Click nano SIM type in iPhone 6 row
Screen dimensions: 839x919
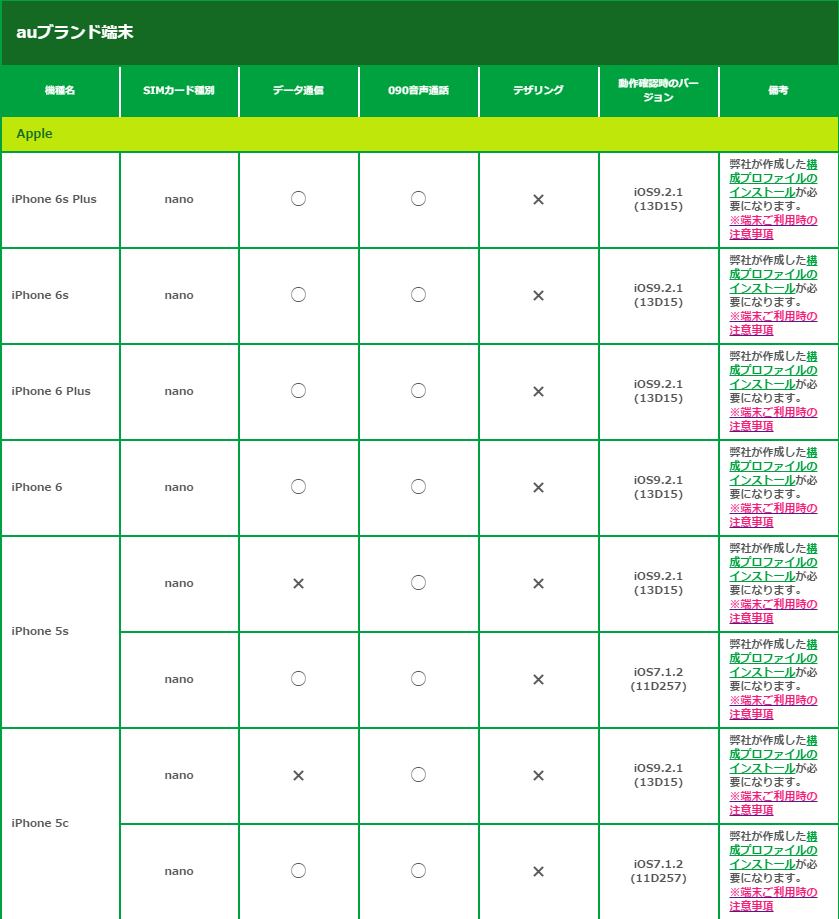[179, 488]
